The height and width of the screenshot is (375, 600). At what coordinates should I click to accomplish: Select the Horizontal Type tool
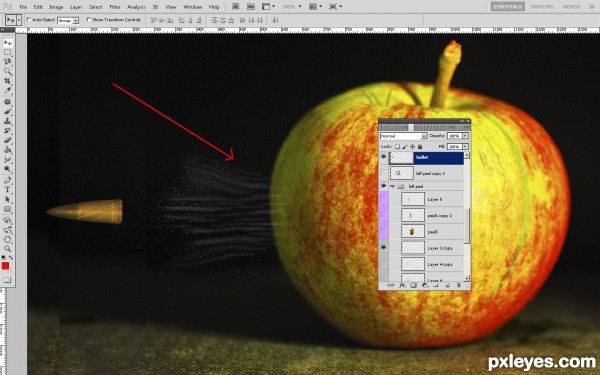pyautogui.click(x=8, y=189)
